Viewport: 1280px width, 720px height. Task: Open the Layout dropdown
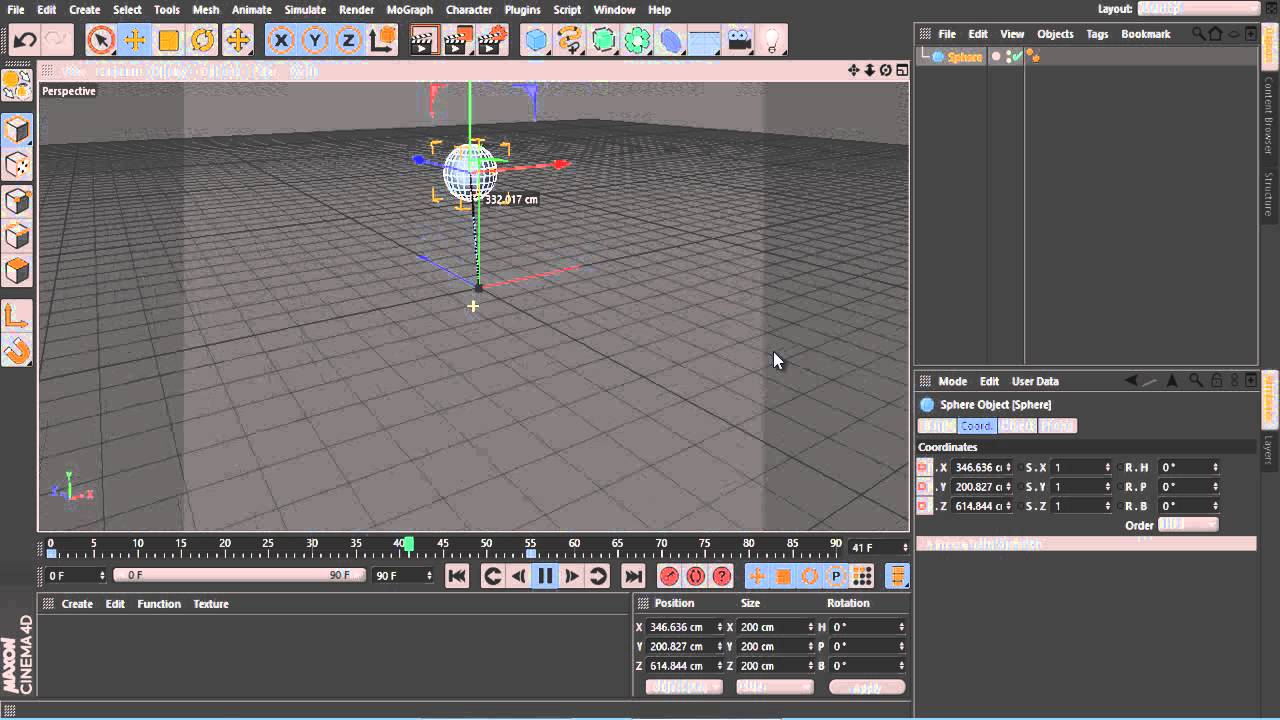point(1198,9)
